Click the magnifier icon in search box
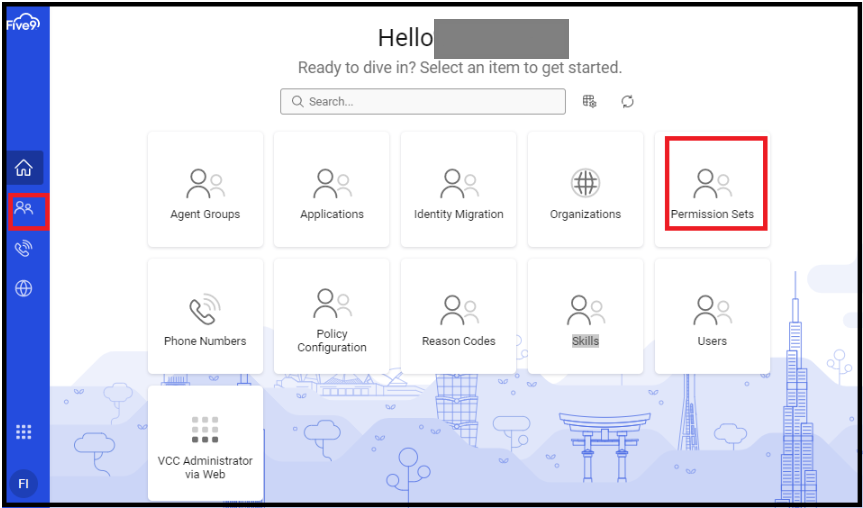Screen dimensions: 863x508 (297, 101)
